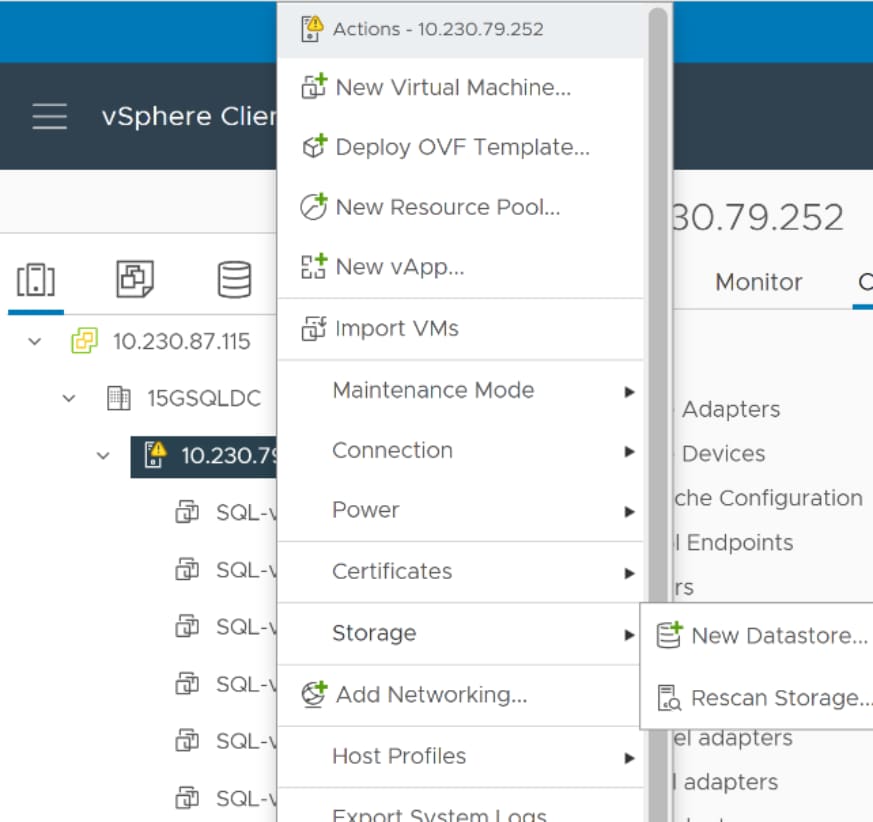
Task: Select Rescan Storage in Storage submenu
Action: [x=757, y=697]
